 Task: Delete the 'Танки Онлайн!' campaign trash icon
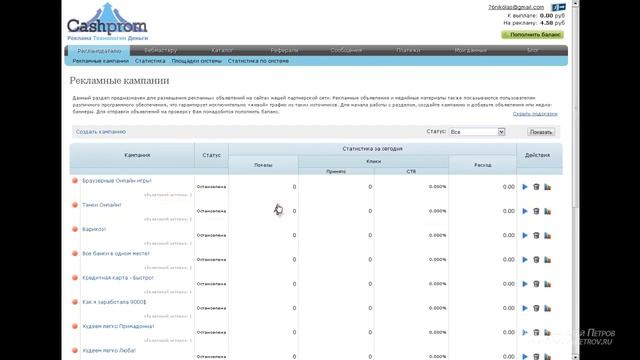click(x=536, y=211)
